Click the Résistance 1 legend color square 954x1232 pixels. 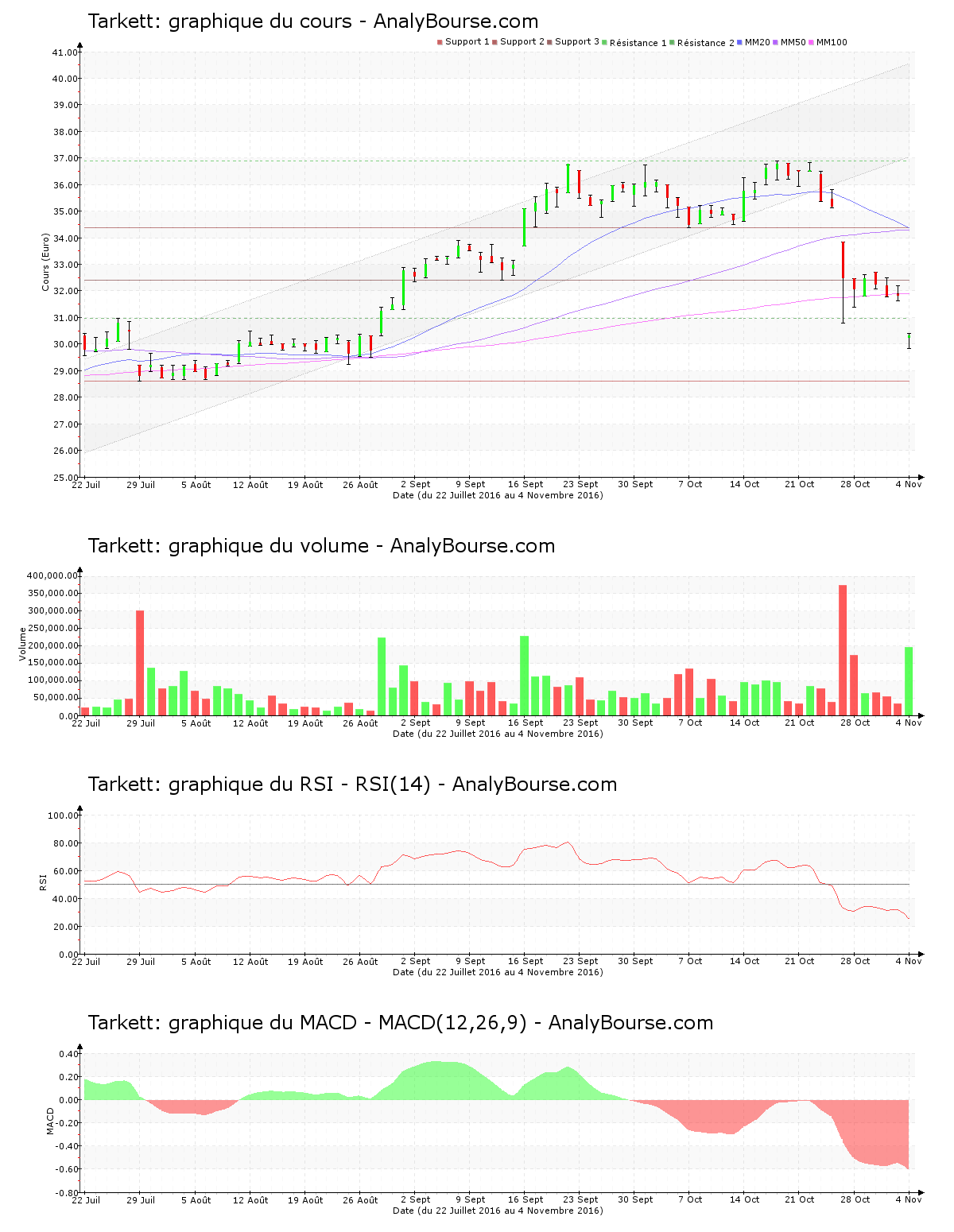(604, 42)
